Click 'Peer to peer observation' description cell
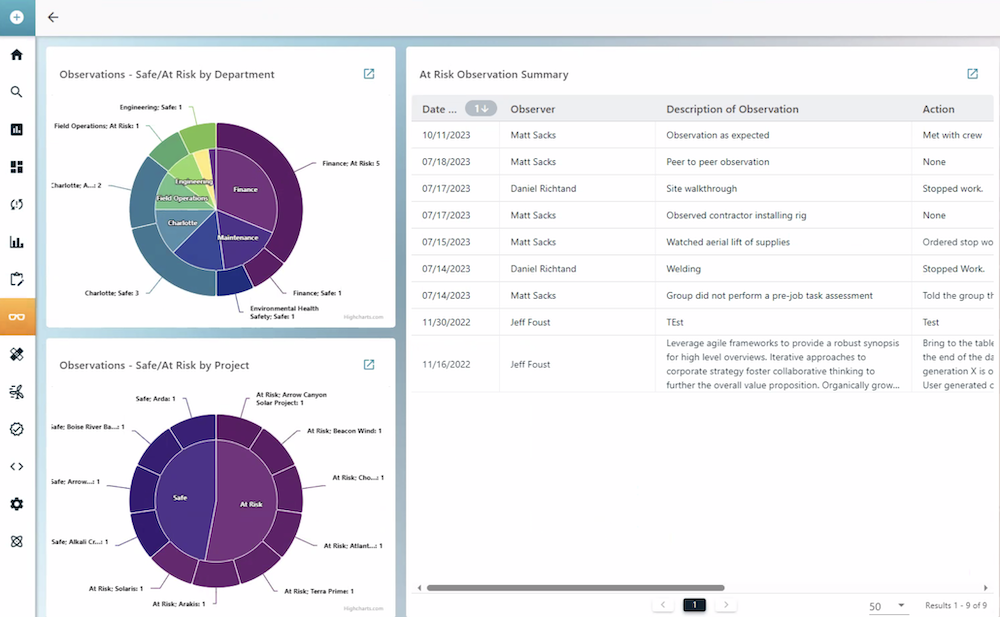Image resolution: width=1000 pixels, height=617 pixels. [717, 162]
